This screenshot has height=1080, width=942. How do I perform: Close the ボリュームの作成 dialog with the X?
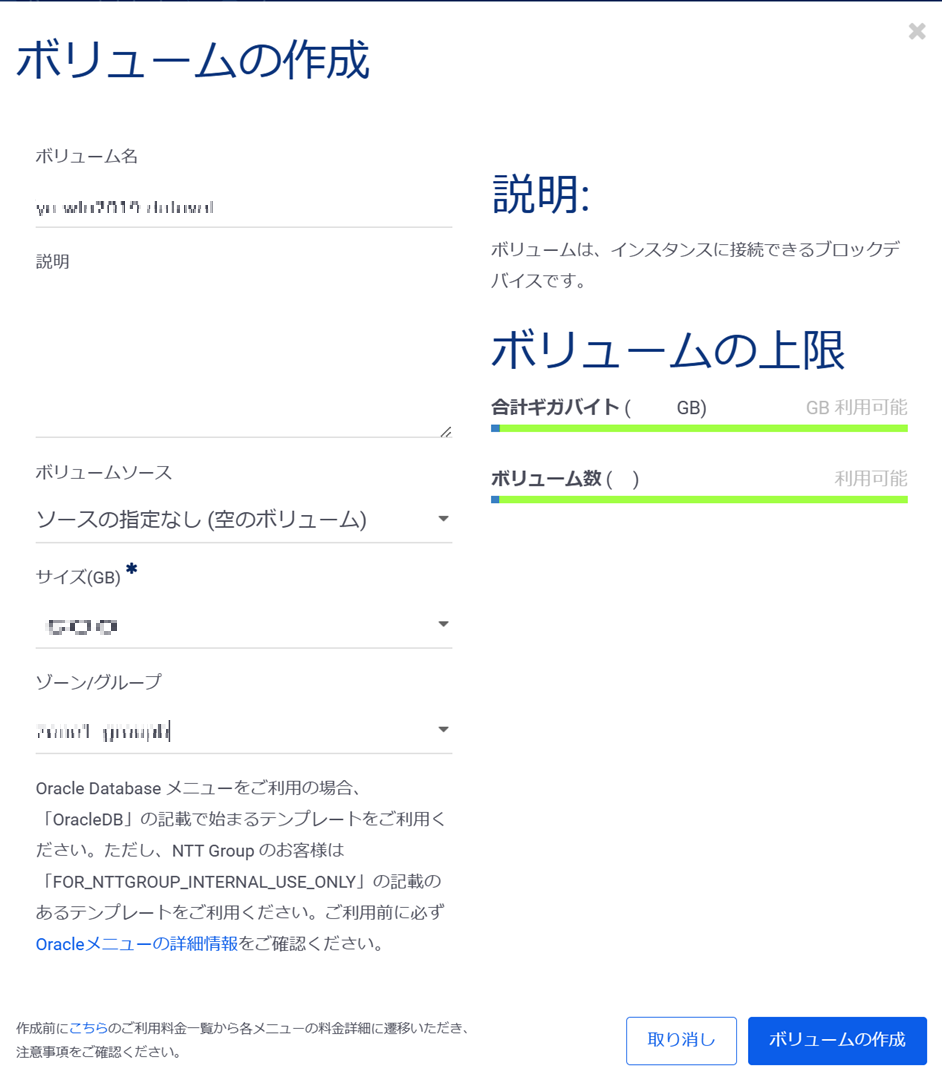(x=916, y=32)
